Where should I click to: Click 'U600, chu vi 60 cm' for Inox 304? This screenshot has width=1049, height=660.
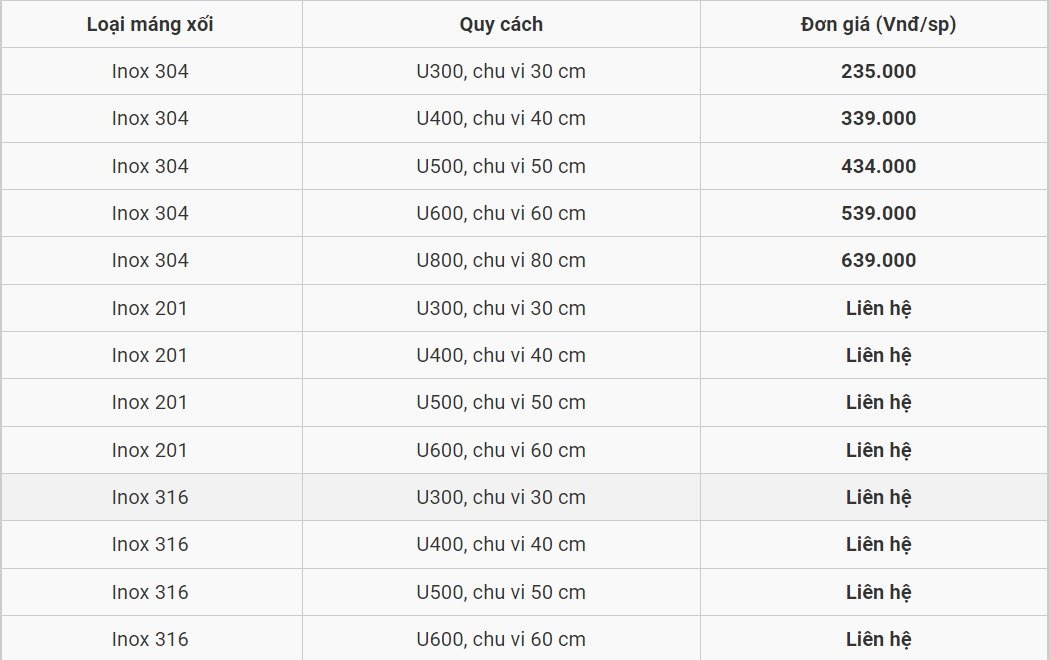(x=501, y=213)
